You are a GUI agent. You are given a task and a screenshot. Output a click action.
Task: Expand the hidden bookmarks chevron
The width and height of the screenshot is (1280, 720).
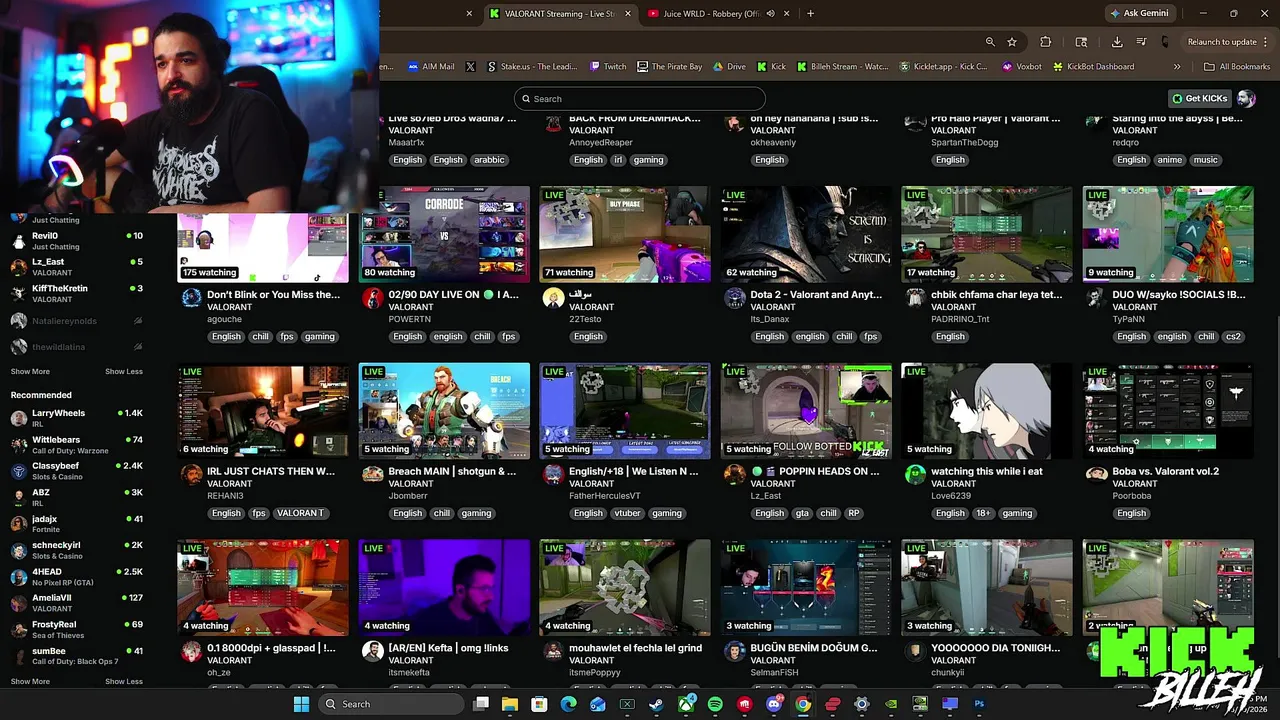click(x=1177, y=67)
